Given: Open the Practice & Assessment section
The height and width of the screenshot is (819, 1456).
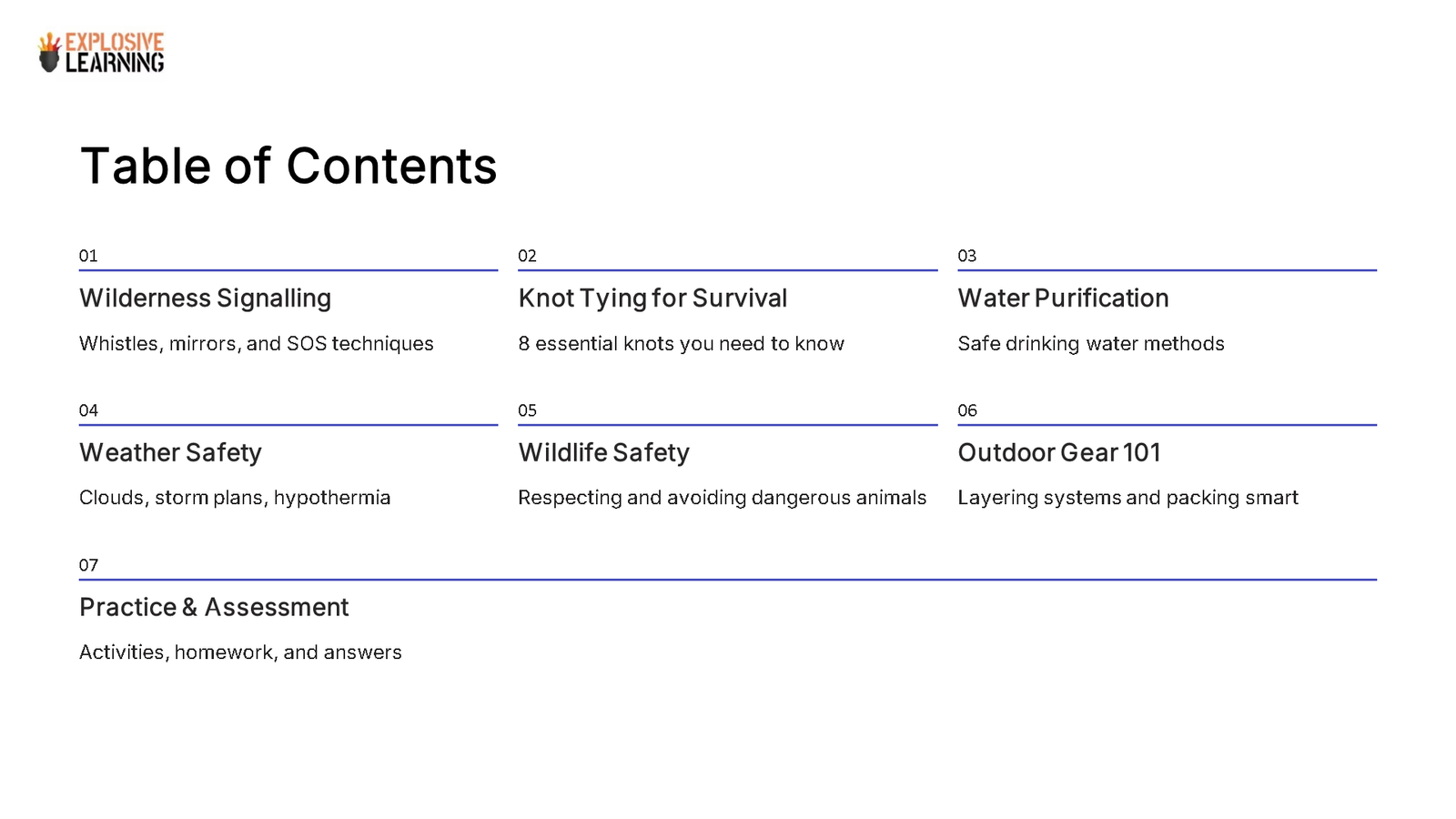Looking at the screenshot, I should [214, 607].
